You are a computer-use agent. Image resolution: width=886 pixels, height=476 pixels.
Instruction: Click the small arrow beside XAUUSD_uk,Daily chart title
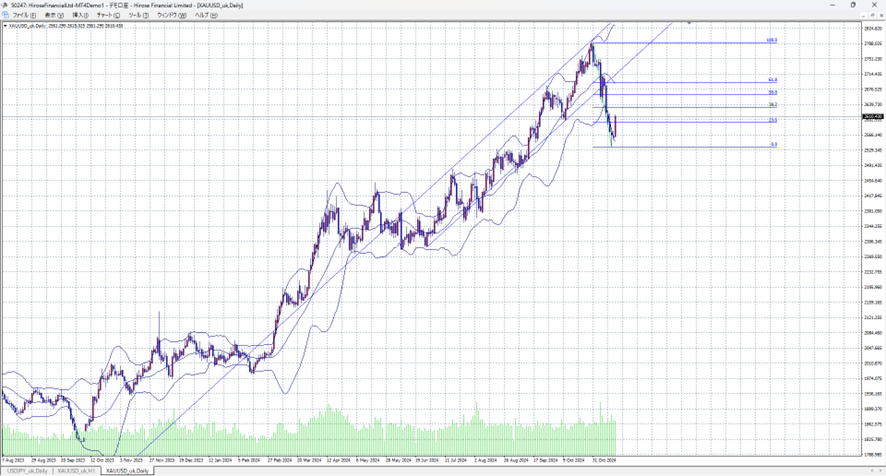pos(4,26)
